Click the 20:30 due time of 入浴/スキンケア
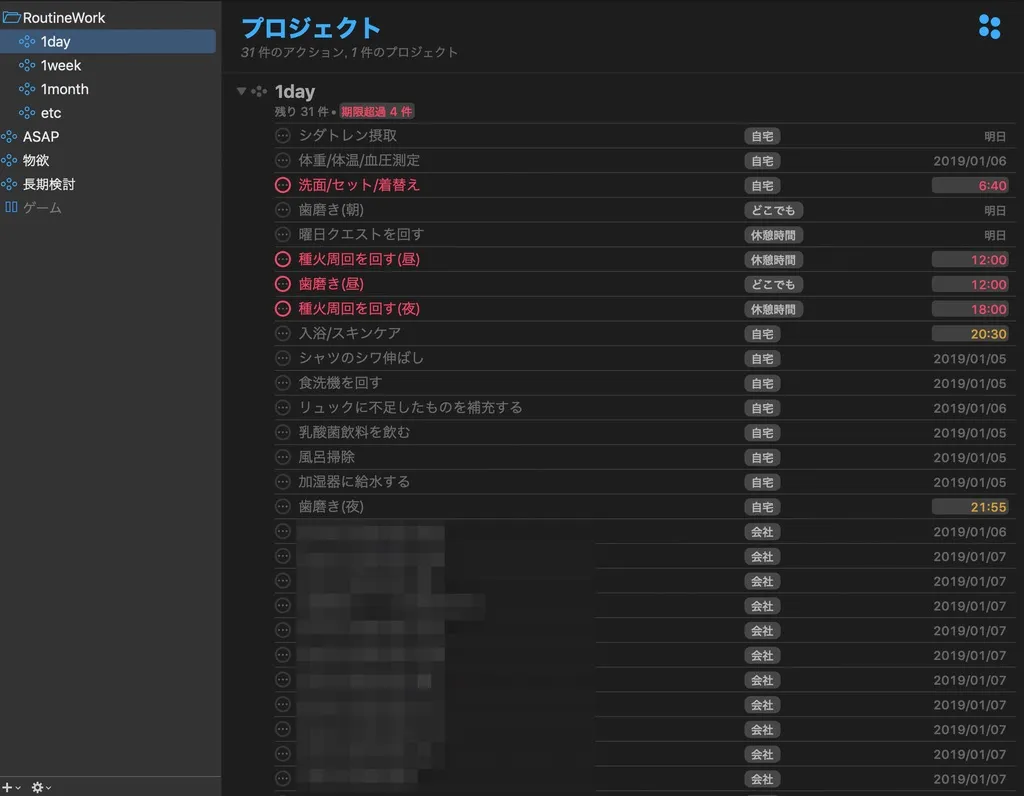 (x=987, y=334)
